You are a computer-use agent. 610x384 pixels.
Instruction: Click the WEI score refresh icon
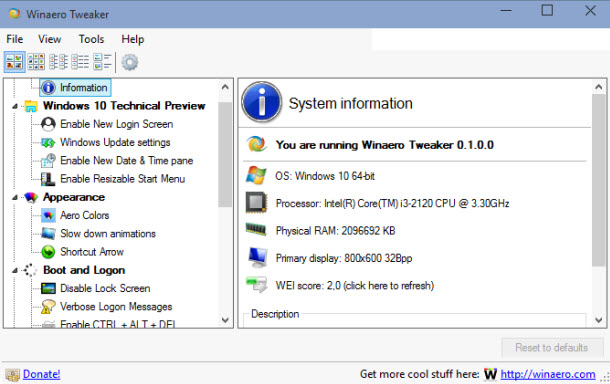click(257, 284)
